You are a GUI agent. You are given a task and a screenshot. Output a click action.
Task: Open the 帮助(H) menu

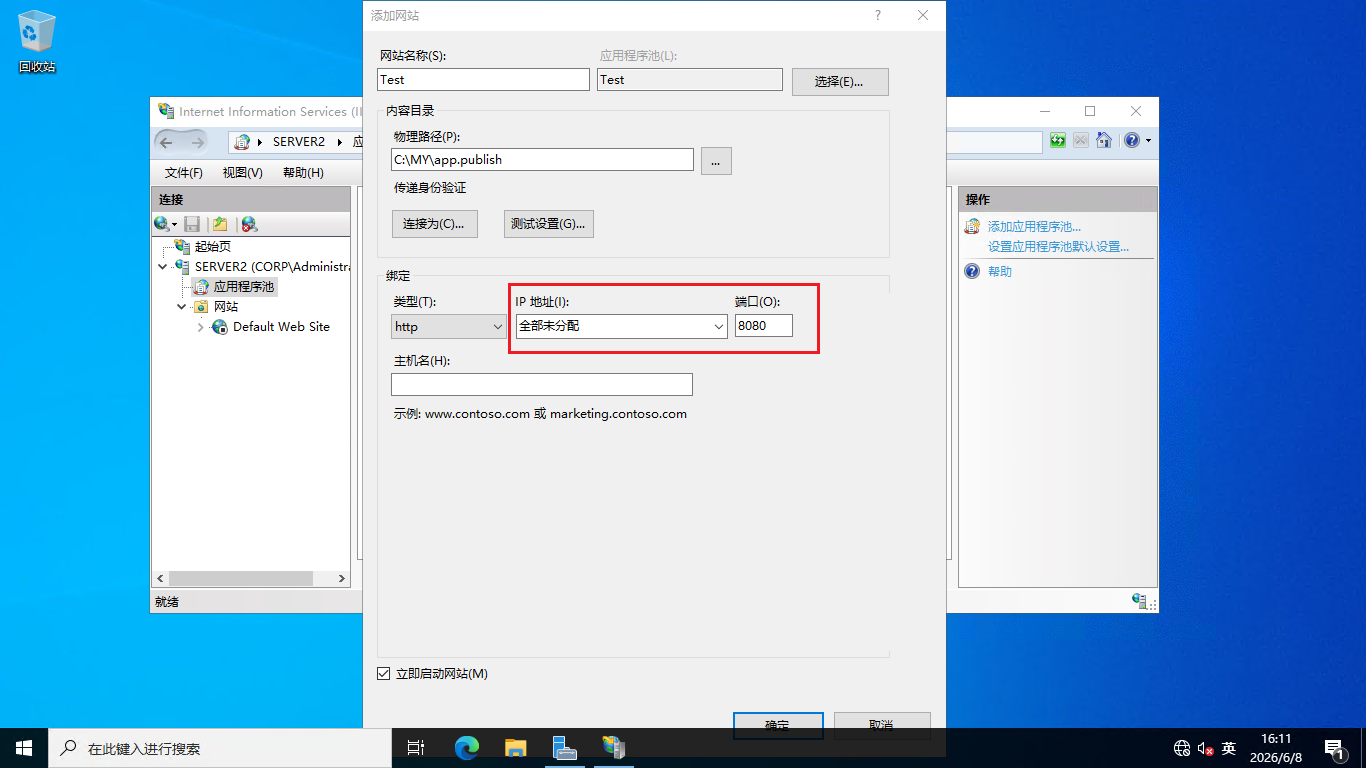click(x=303, y=173)
